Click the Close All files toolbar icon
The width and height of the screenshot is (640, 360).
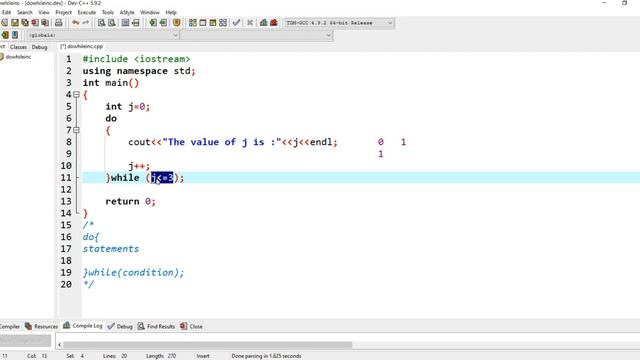tap(45, 23)
